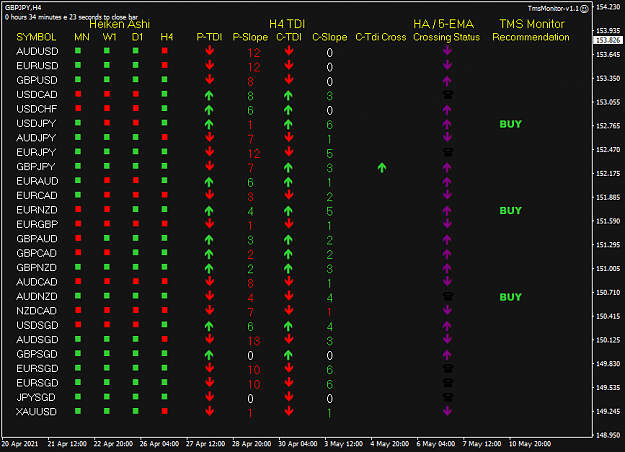The image size is (625, 452).
Task: Click the GBPJPY,H4 chart title
Action: [x=23, y=8]
